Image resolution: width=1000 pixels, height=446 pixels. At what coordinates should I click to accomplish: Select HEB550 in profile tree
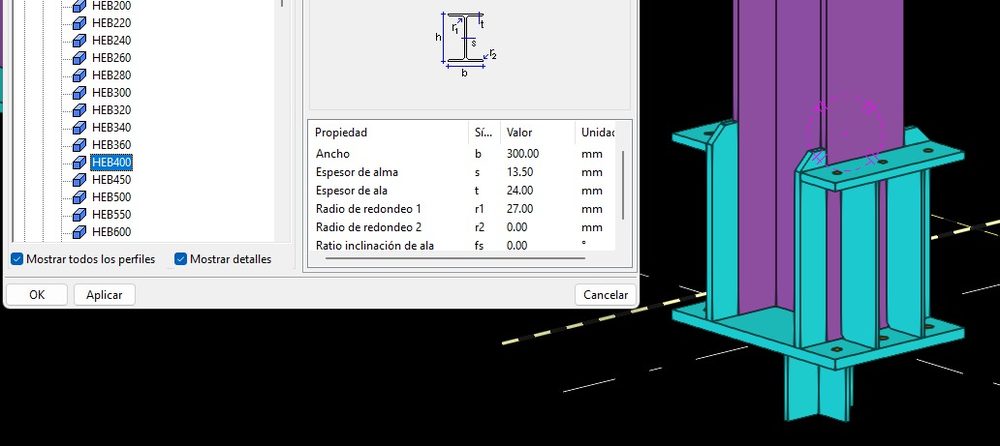click(112, 214)
